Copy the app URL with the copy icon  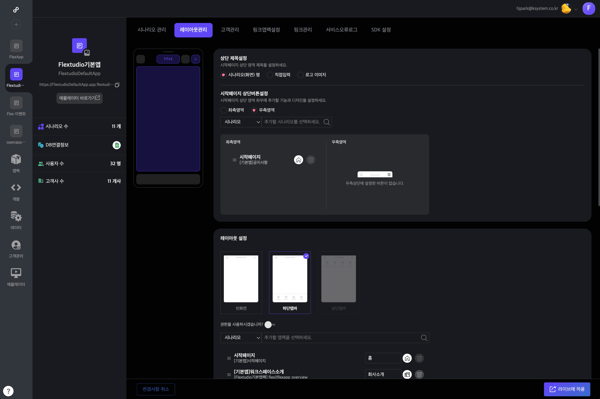click(x=117, y=85)
